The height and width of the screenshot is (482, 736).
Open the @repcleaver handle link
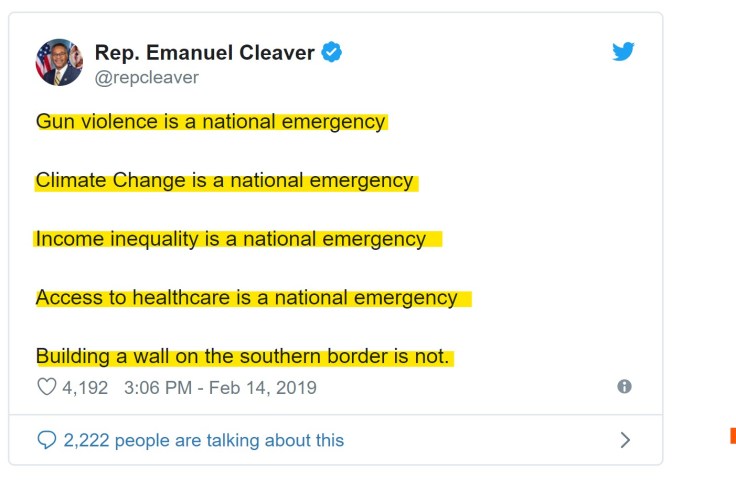coord(146,77)
